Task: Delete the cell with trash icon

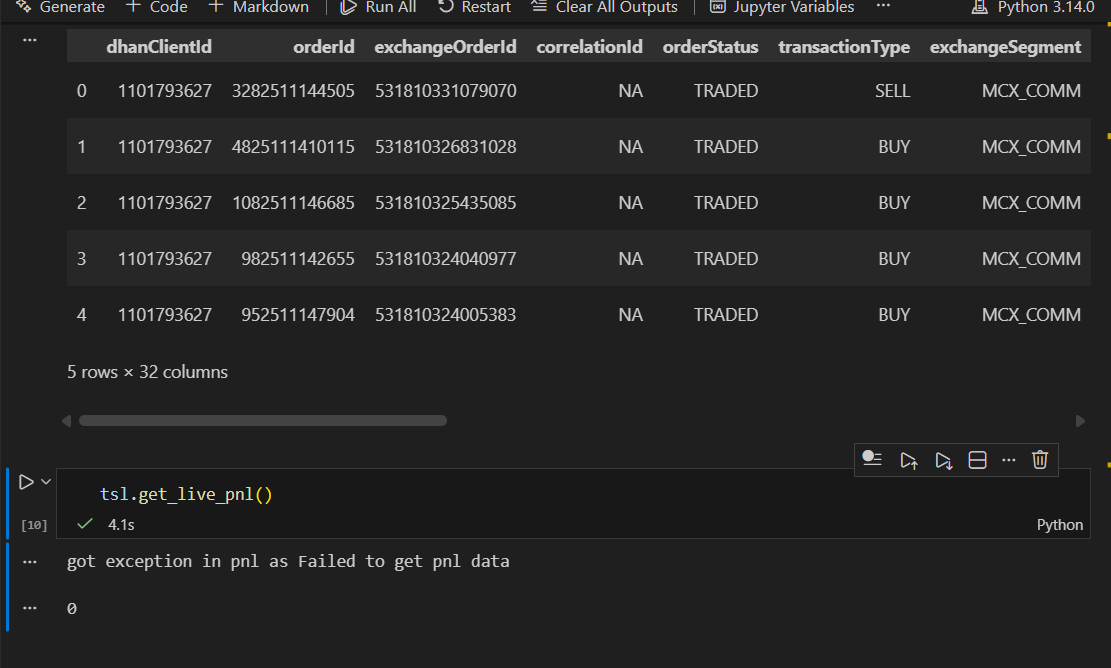Action: 1040,460
